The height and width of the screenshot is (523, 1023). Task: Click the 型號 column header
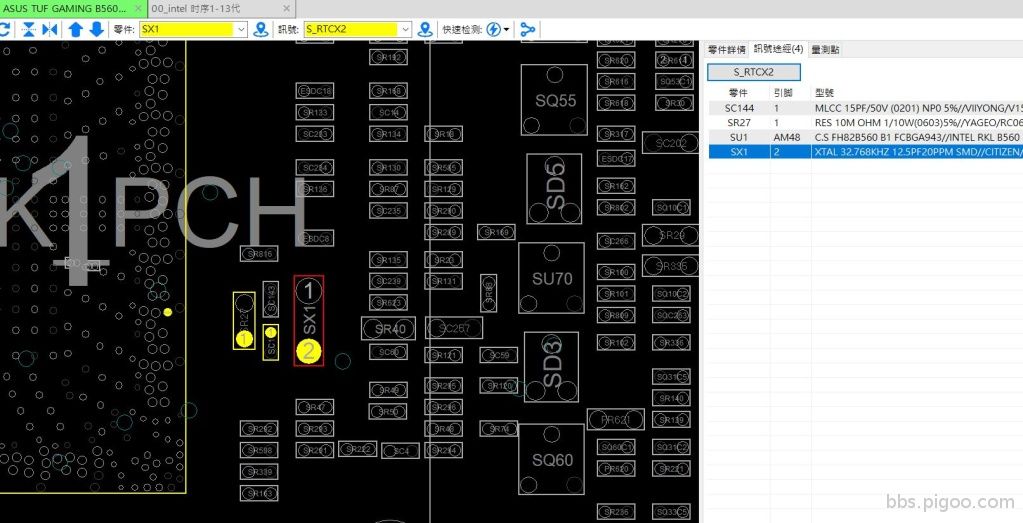(x=825, y=93)
